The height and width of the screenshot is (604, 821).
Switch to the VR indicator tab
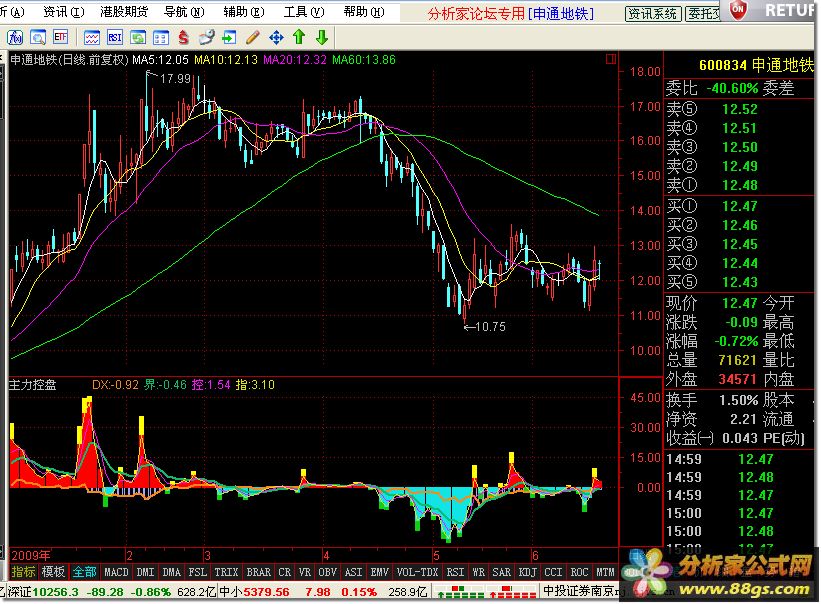pos(305,572)
